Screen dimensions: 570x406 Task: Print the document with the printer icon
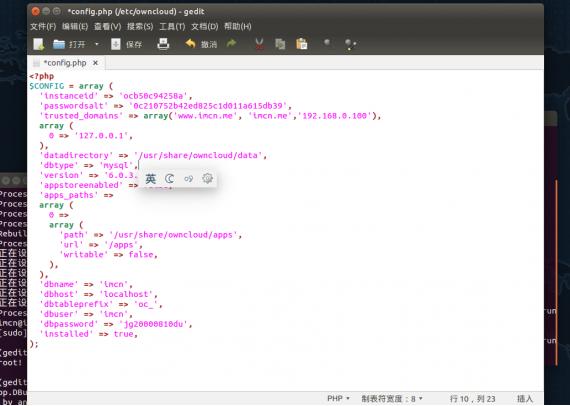[x=163, y=44]
